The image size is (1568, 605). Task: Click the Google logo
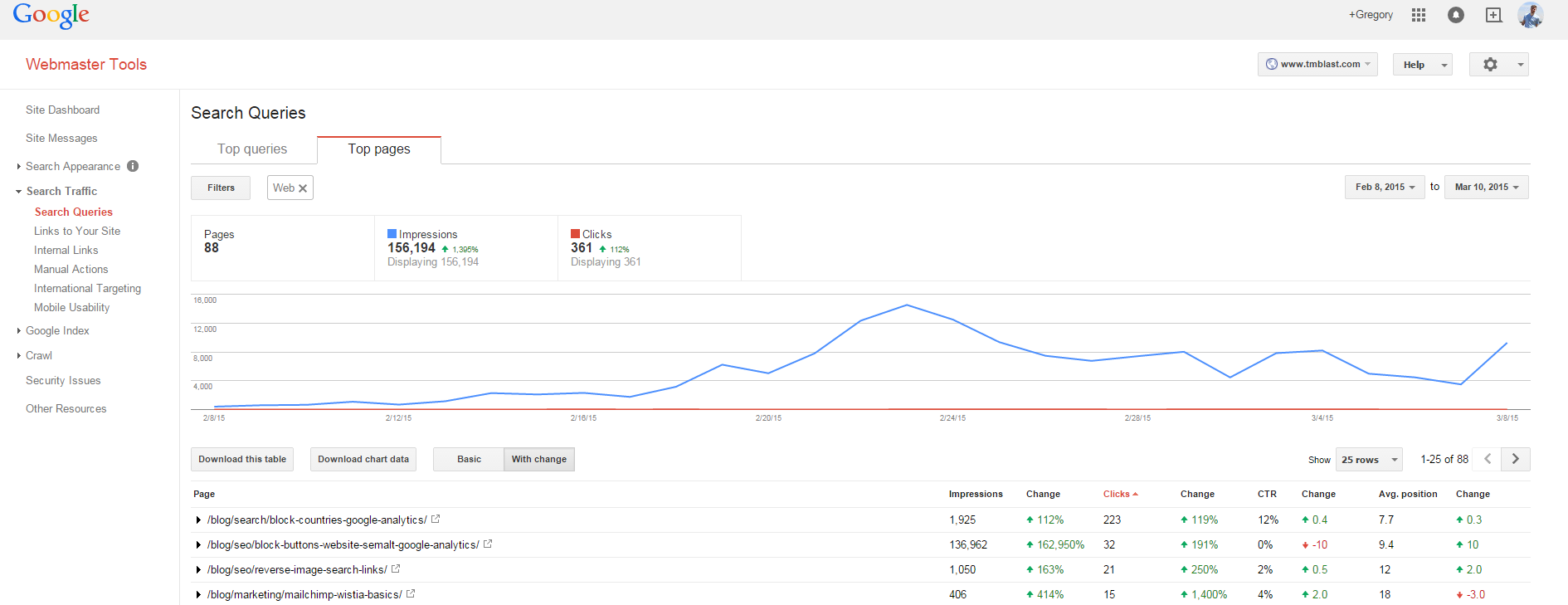(x=51, y=16)
